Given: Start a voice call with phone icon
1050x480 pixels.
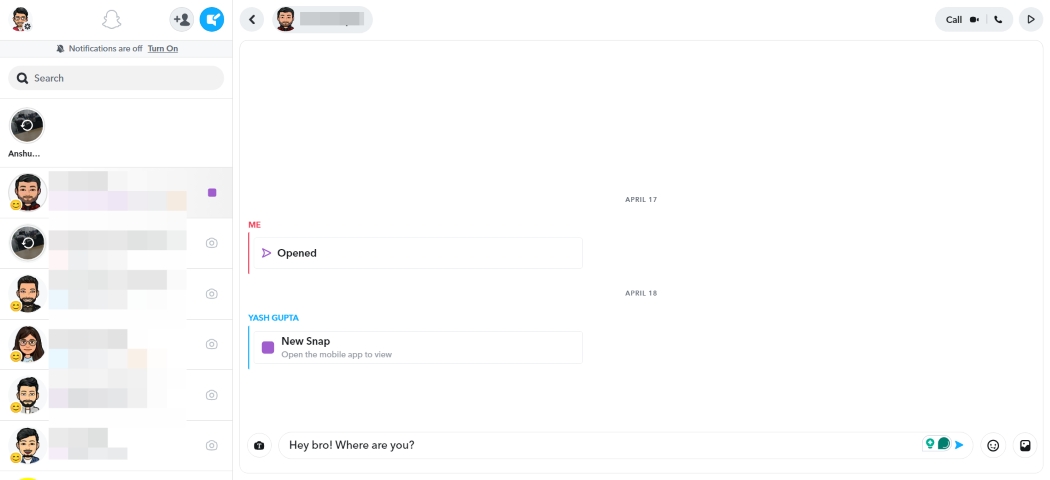Looking at the screenshot, I should coord(999,19).
